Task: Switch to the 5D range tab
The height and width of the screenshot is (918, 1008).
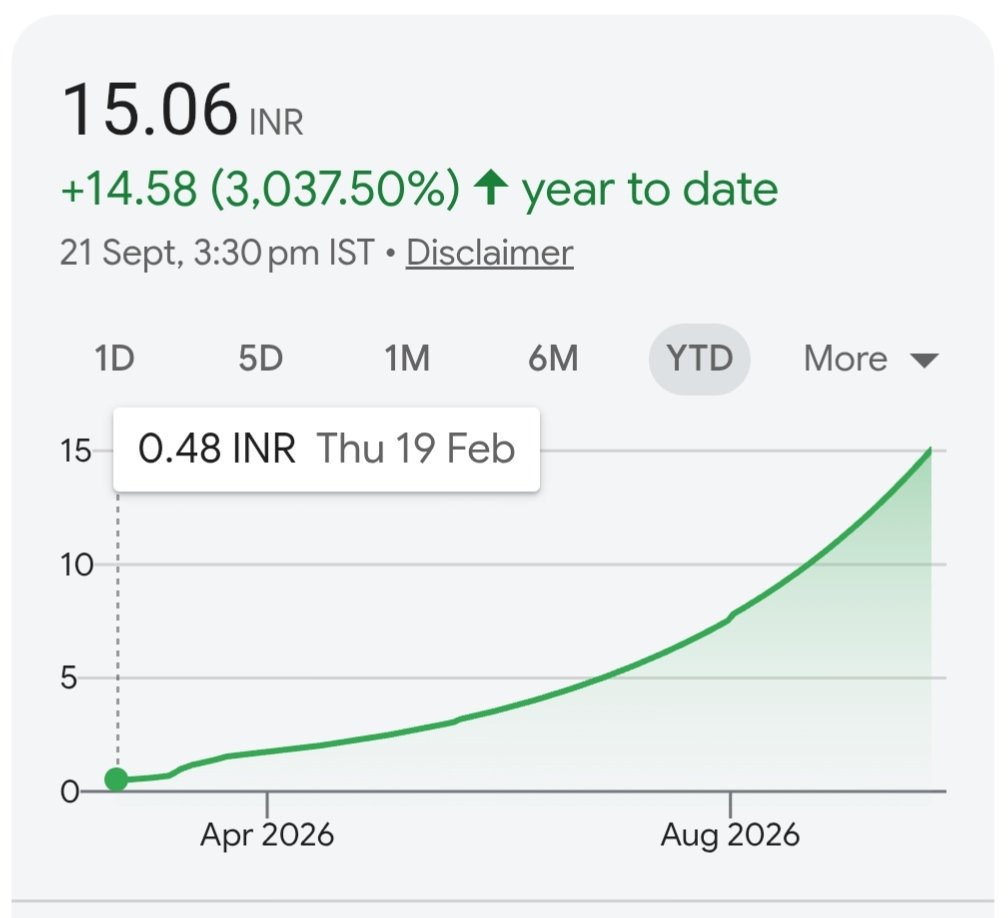Action: coord(260,359)
